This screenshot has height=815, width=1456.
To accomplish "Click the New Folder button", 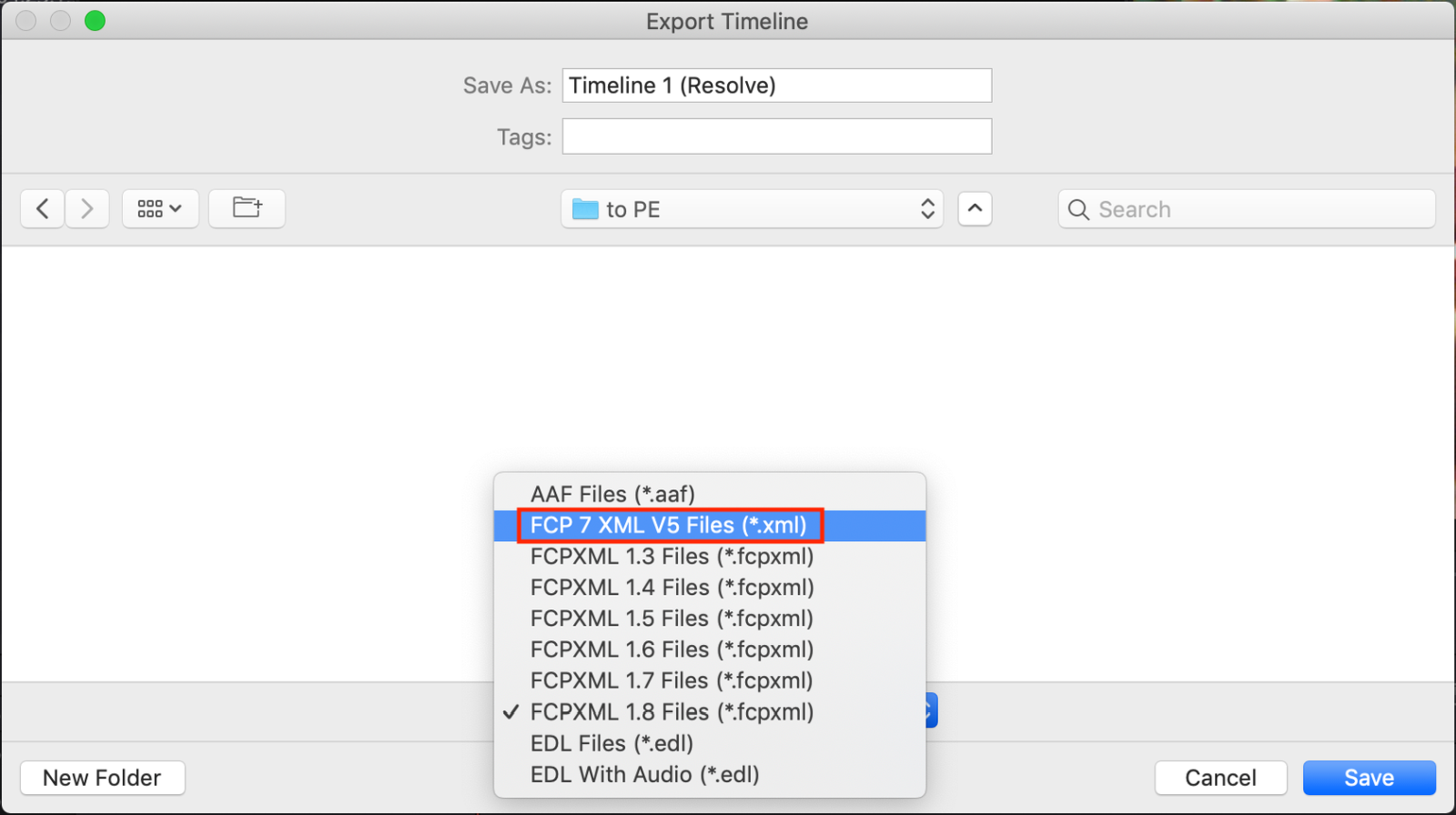I will [102, 778].
